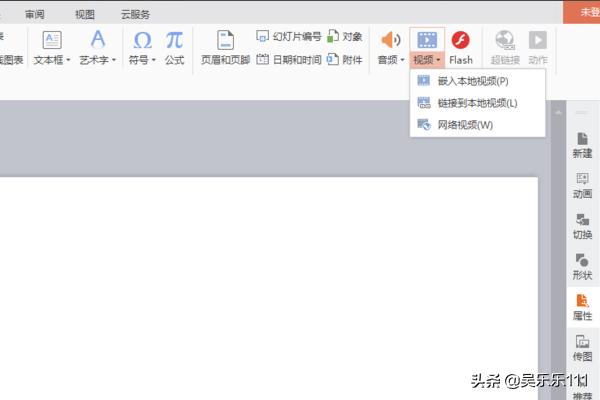Click the 动作 action icon

(538, 40)
